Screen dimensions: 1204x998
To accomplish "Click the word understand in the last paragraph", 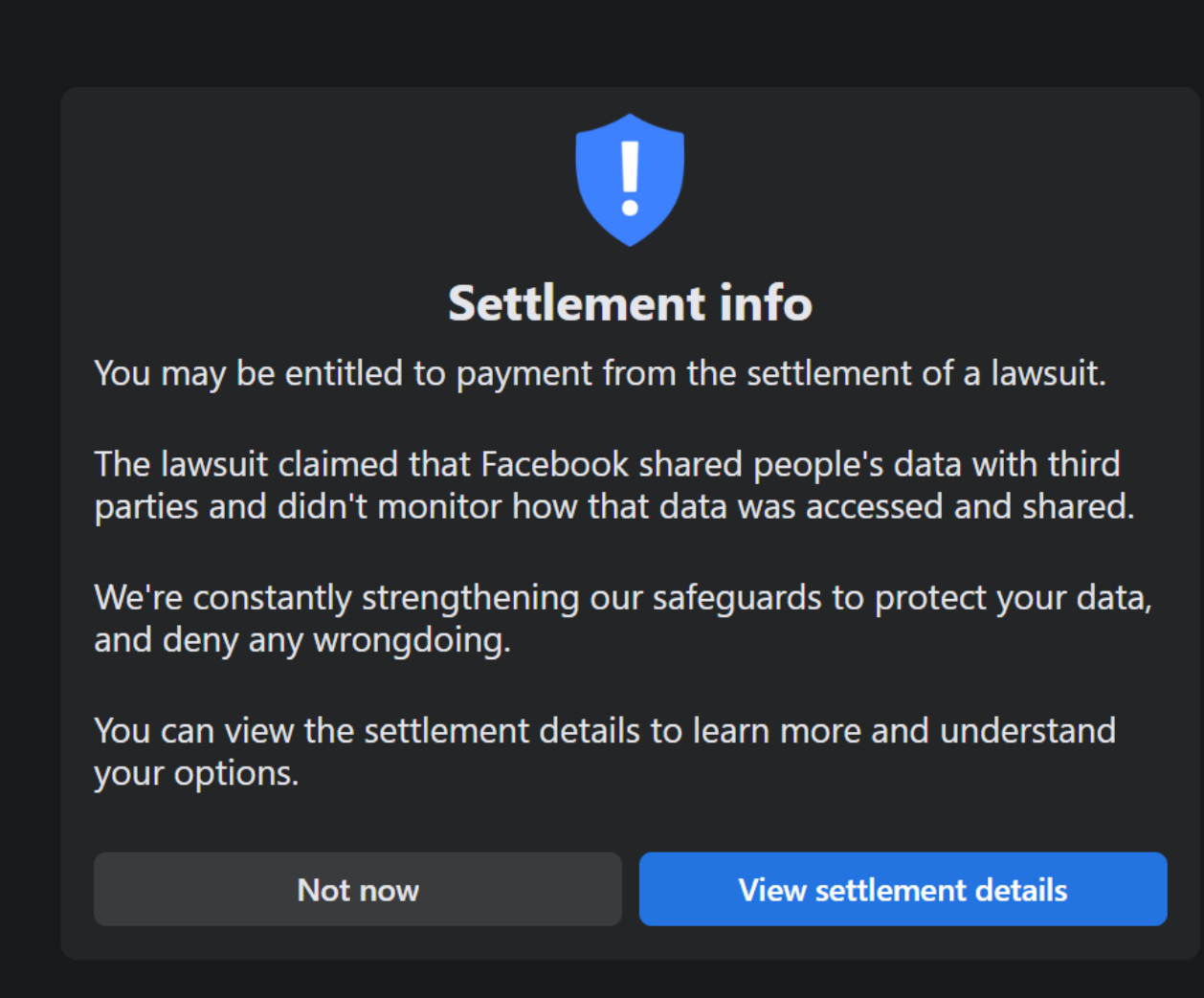I will tap(1027, 731).
